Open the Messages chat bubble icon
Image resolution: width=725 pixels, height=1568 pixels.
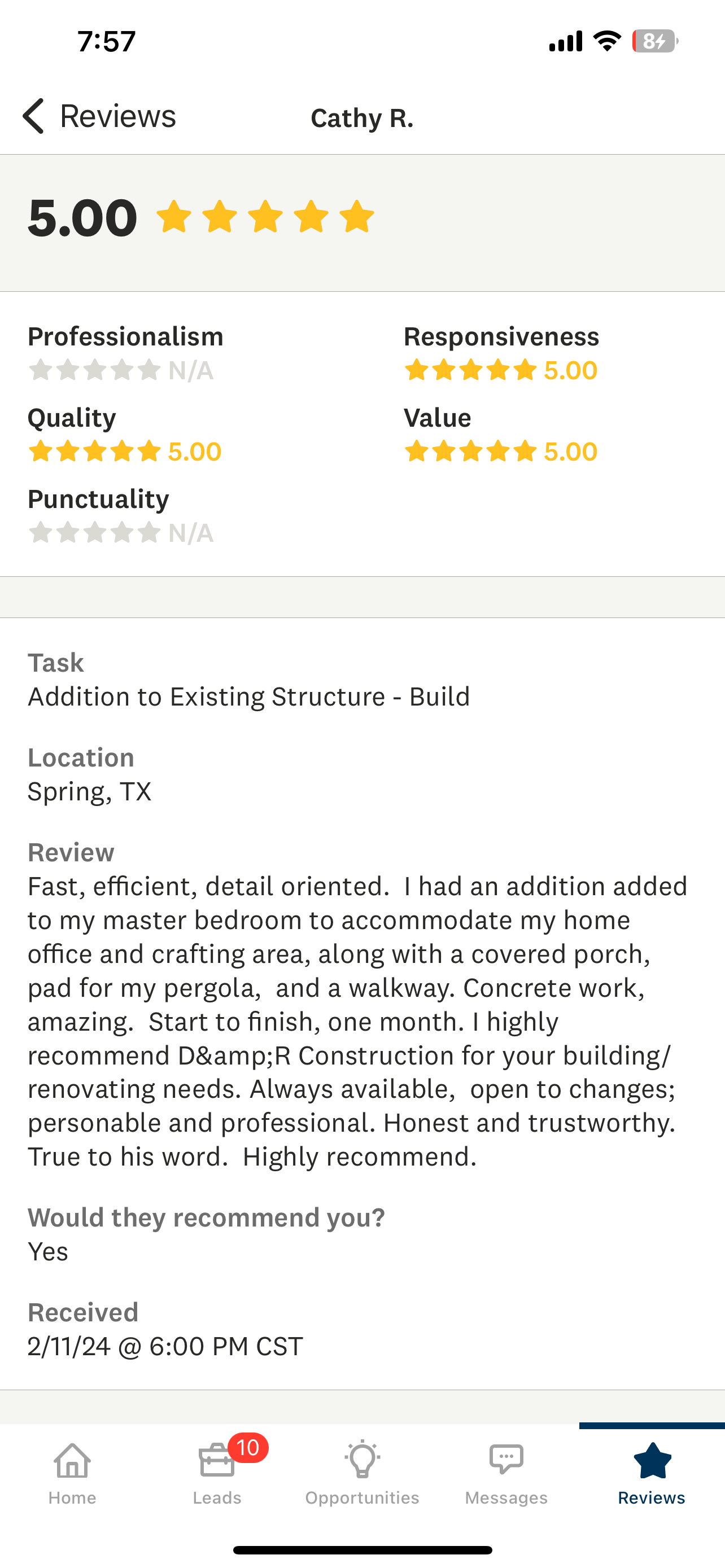pos(506,1459)
